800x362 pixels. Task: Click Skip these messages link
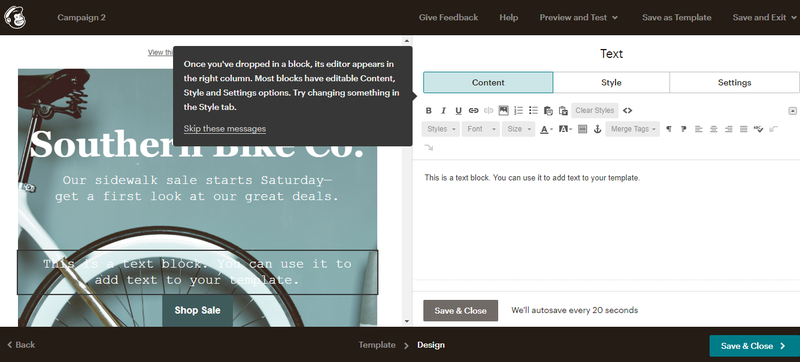224,128
